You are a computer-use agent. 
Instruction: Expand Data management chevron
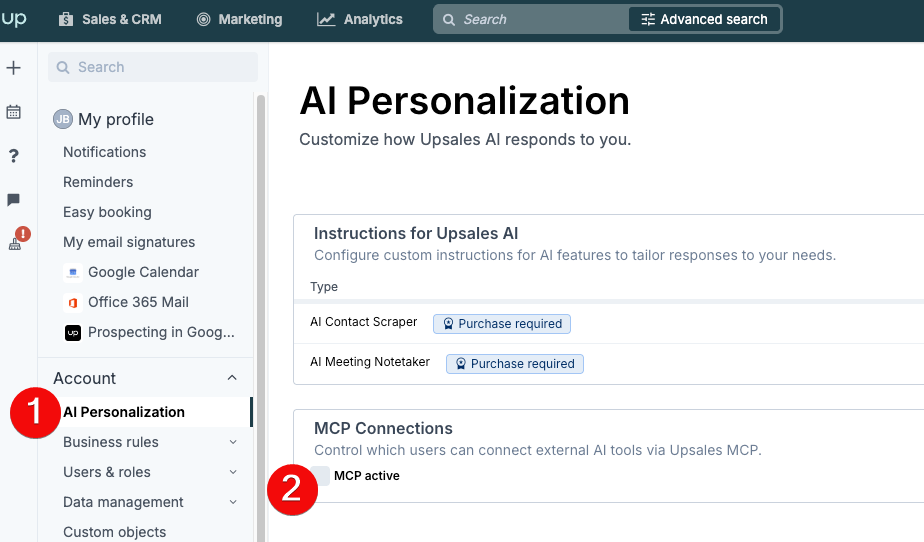click(x=233, y=502)
